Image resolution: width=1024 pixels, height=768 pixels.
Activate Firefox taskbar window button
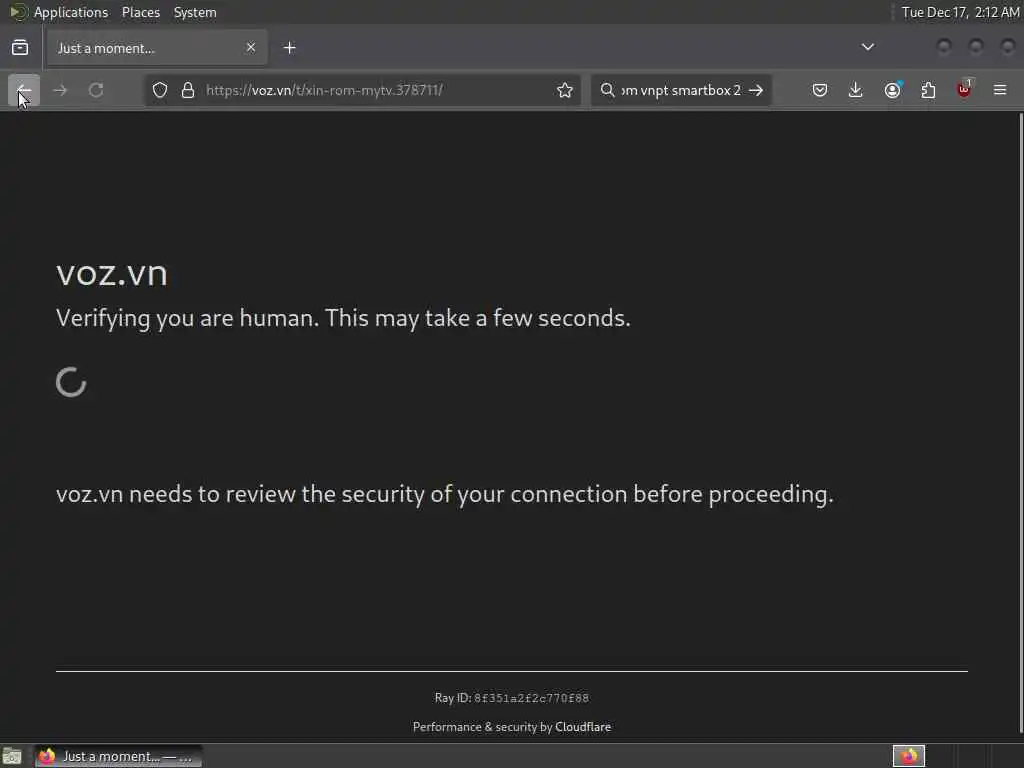(x=118, y=756)
